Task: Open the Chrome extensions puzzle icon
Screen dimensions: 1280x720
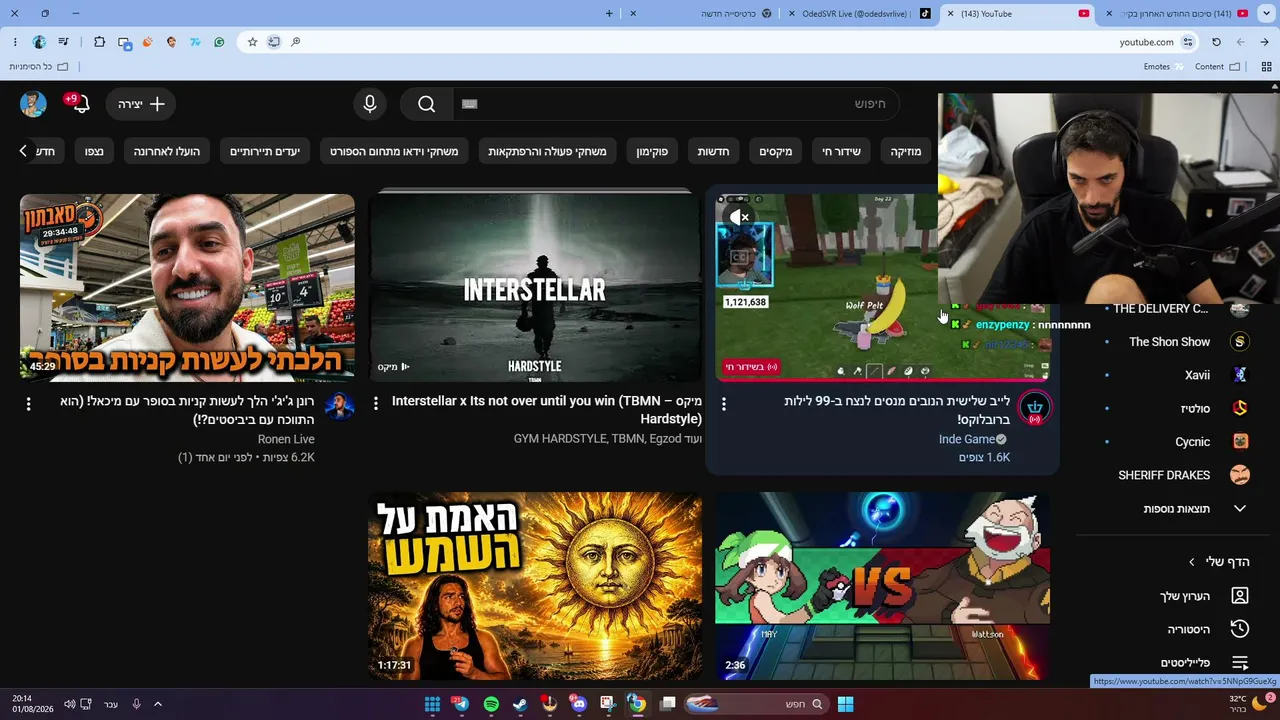Action: coord(99,42)
